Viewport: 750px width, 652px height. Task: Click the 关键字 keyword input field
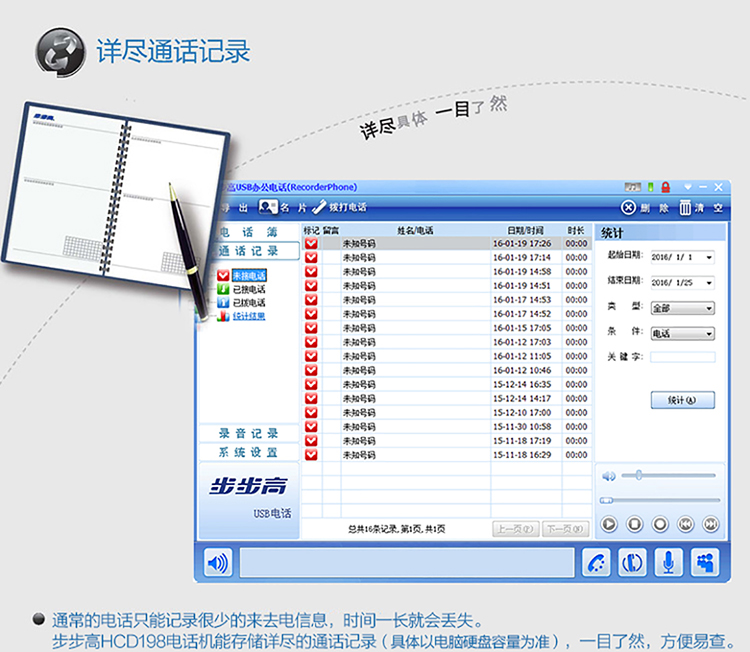click(682, 357)
